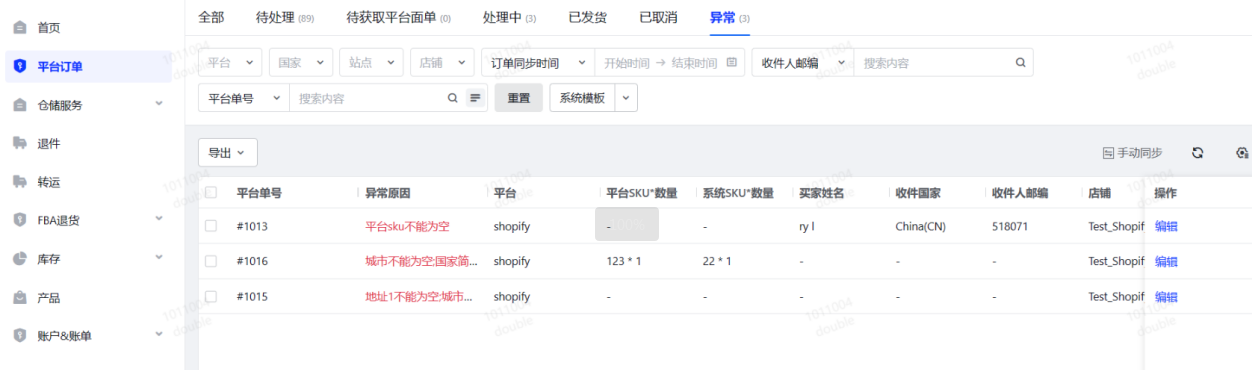This screenshot has width=1252, height=370.
Task: Click search magnifier in 平台单号 field
Action: pos(452,98)
